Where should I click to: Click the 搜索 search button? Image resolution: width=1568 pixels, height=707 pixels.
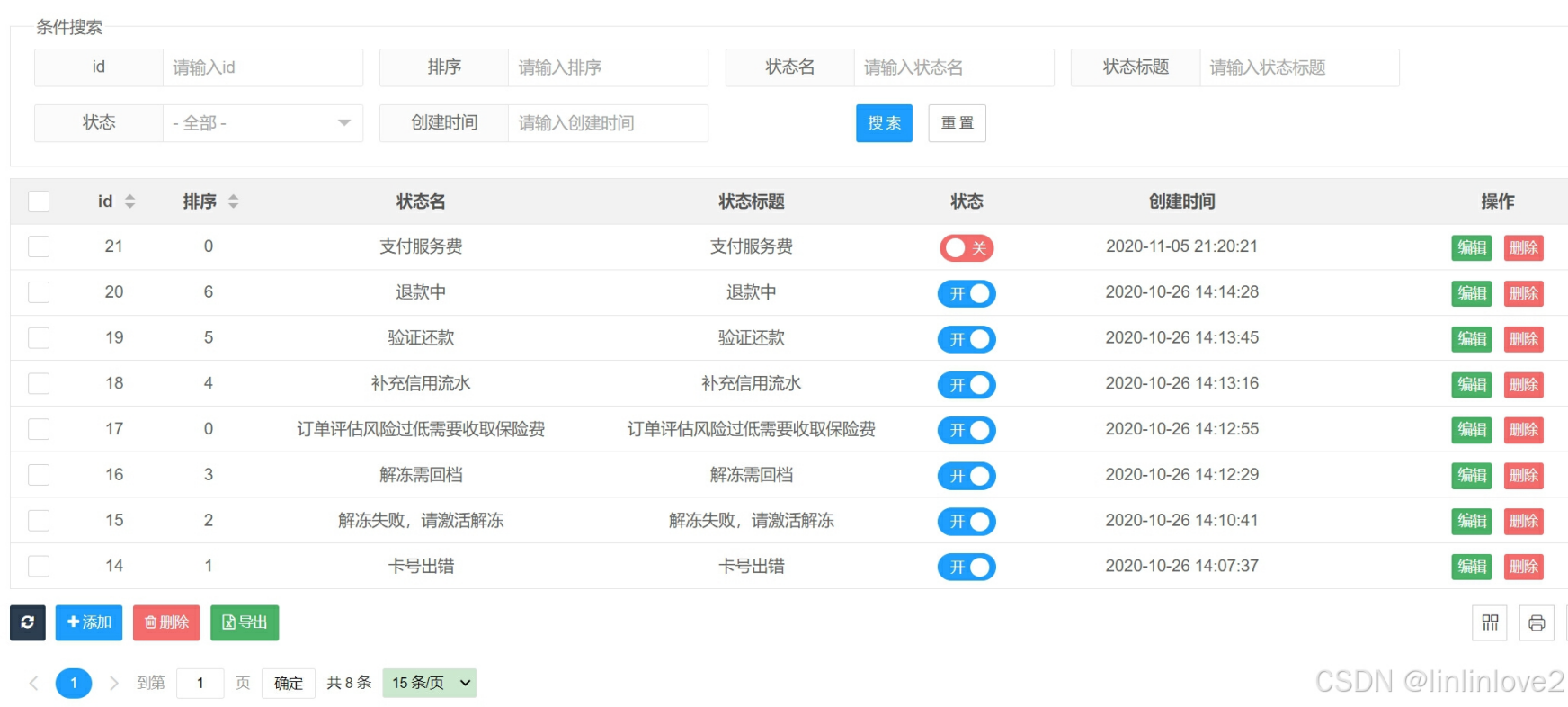[884, 123]
